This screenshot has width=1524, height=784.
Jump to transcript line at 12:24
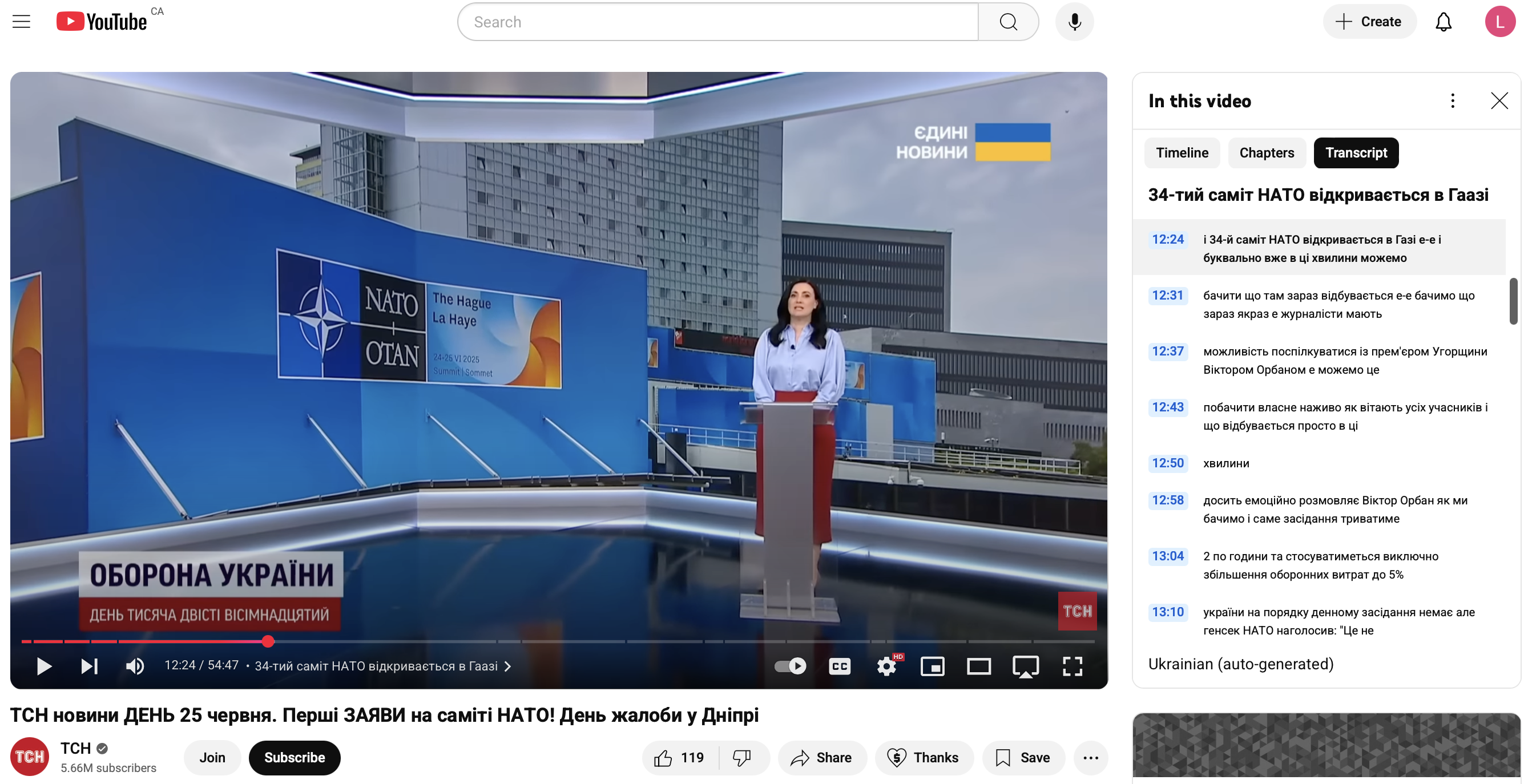tap(1319, 248)
